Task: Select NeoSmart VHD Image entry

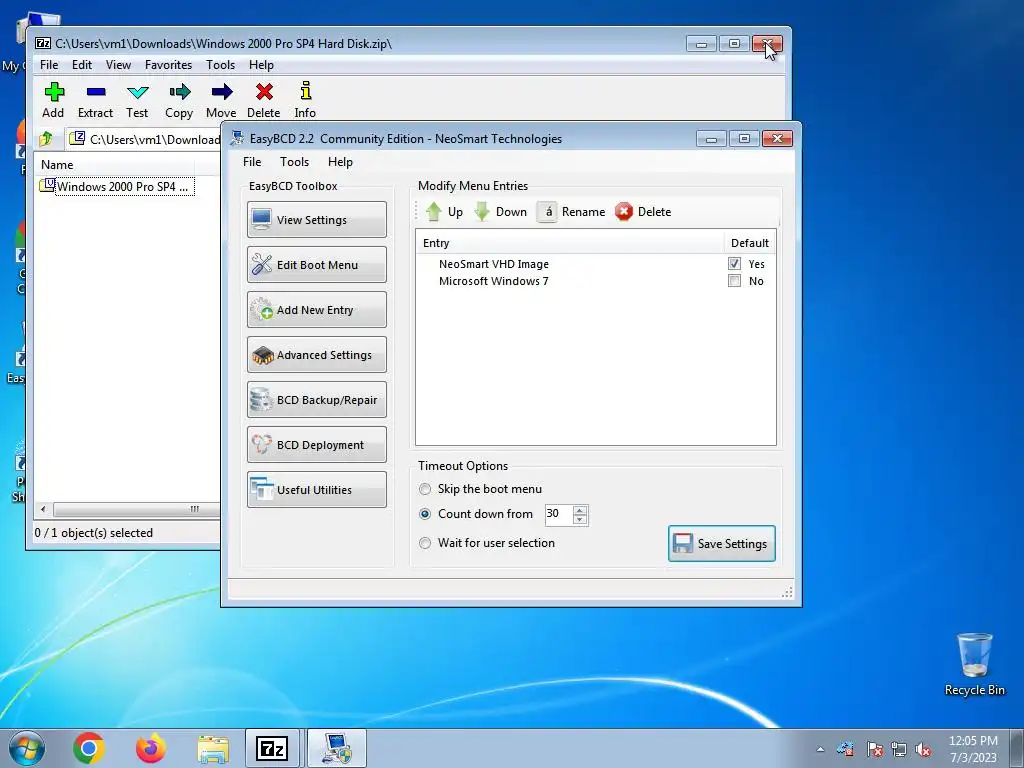Action: (x=494, y=264)
